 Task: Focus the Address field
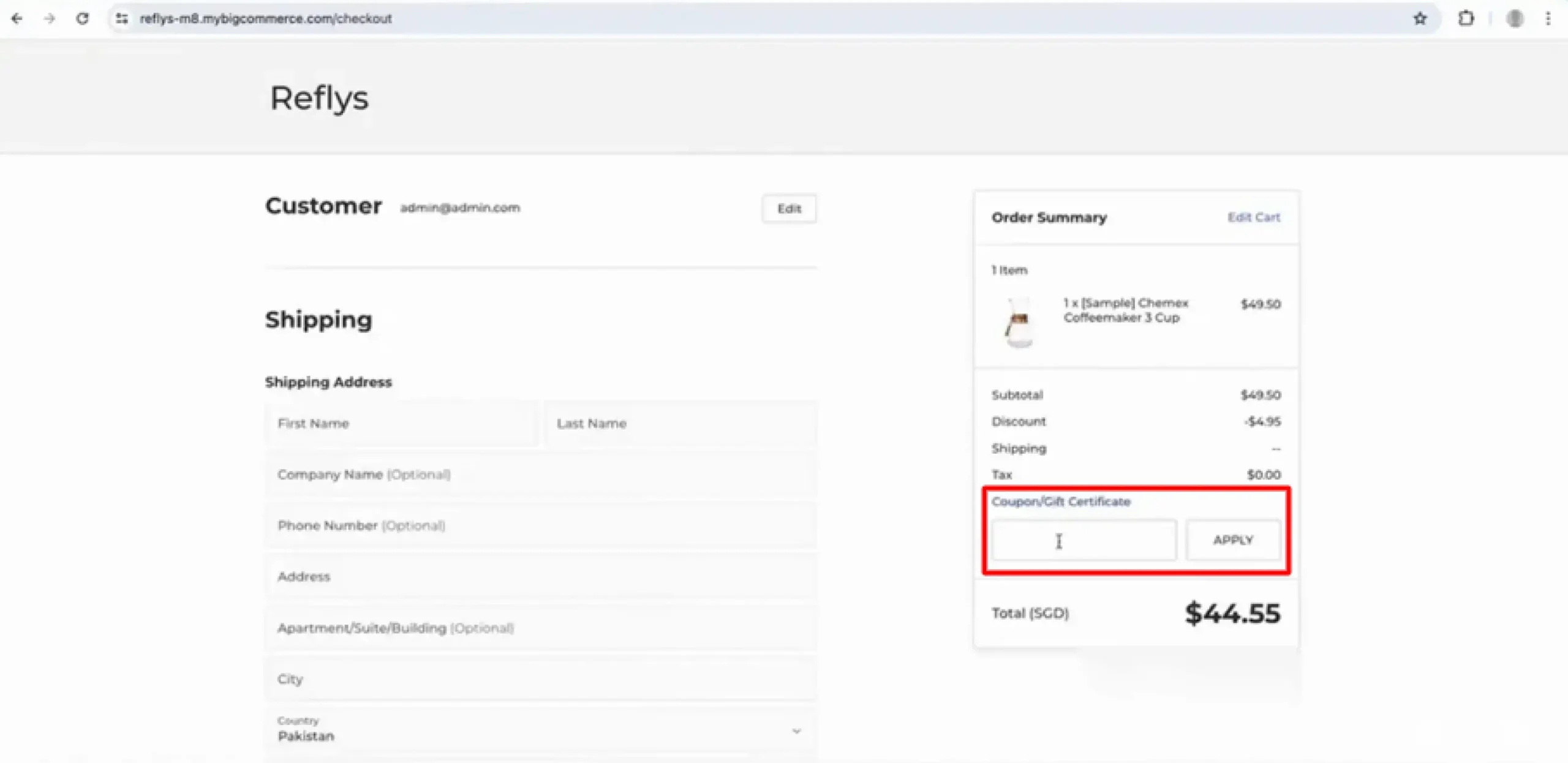pos(541,577)
